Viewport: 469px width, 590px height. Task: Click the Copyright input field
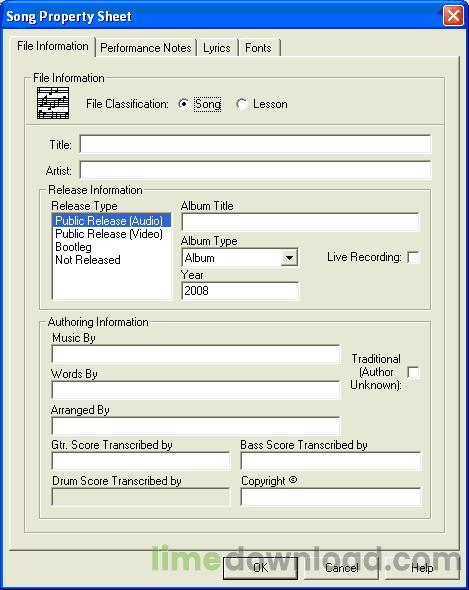point(331,497)
